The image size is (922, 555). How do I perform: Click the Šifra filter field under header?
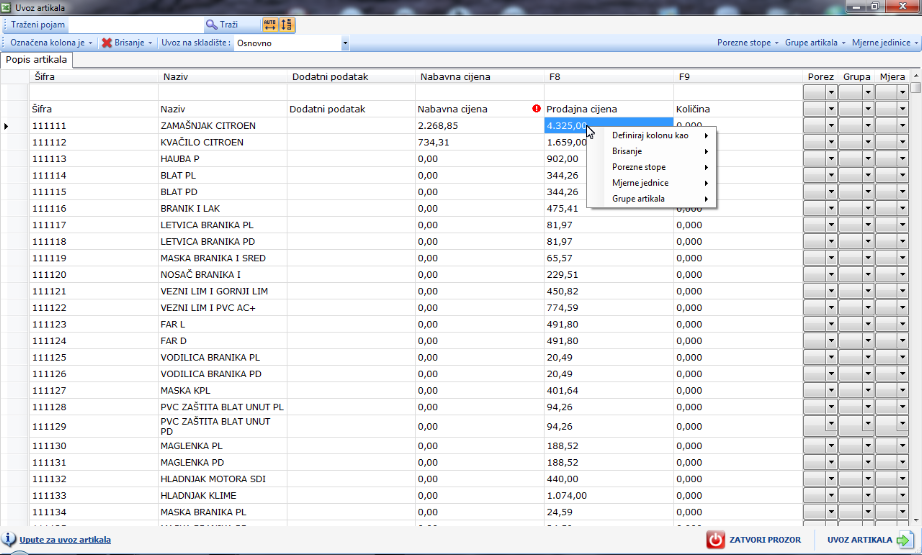pos(93,92)
